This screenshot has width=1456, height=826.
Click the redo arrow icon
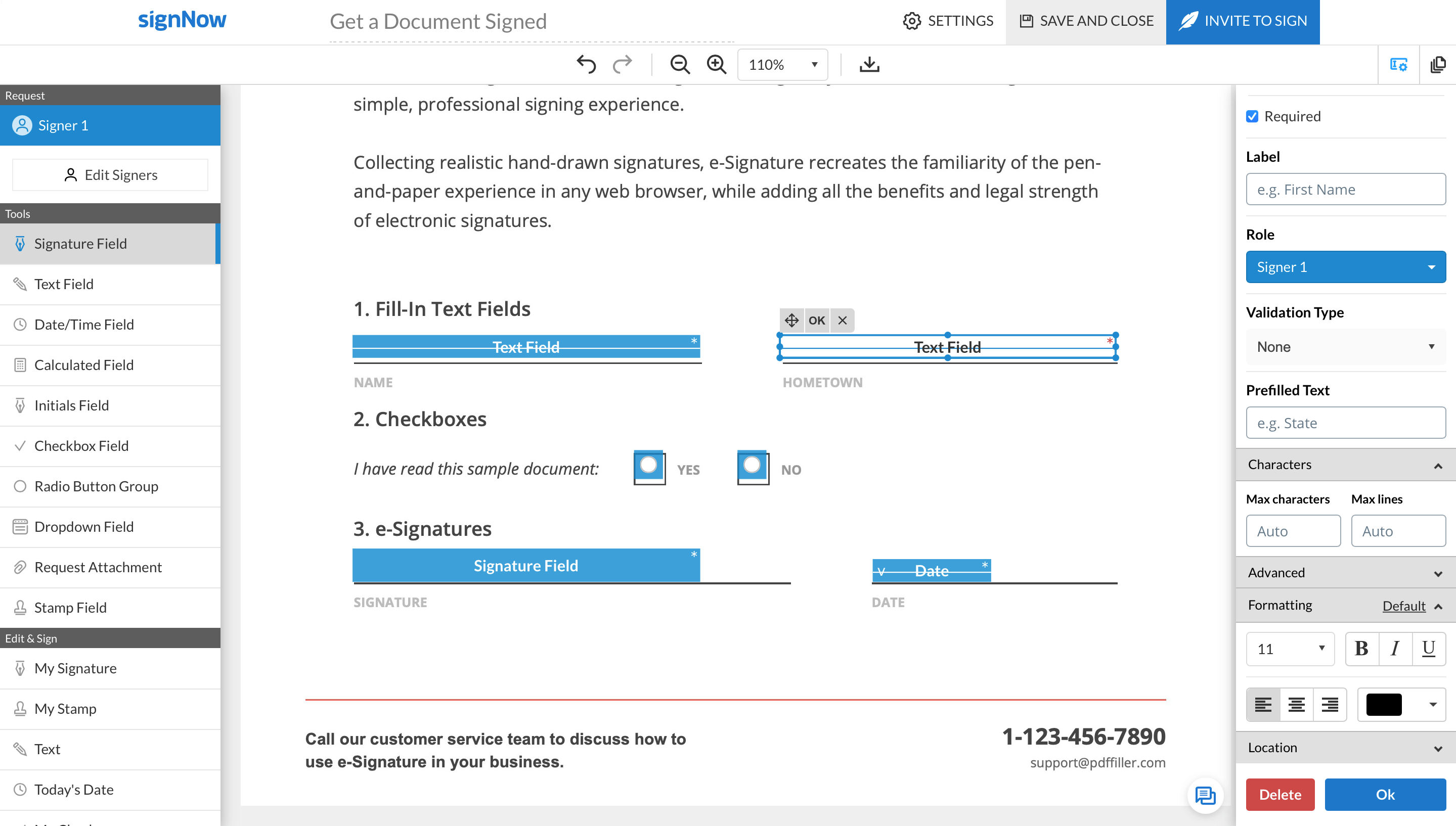pos(623,64)
